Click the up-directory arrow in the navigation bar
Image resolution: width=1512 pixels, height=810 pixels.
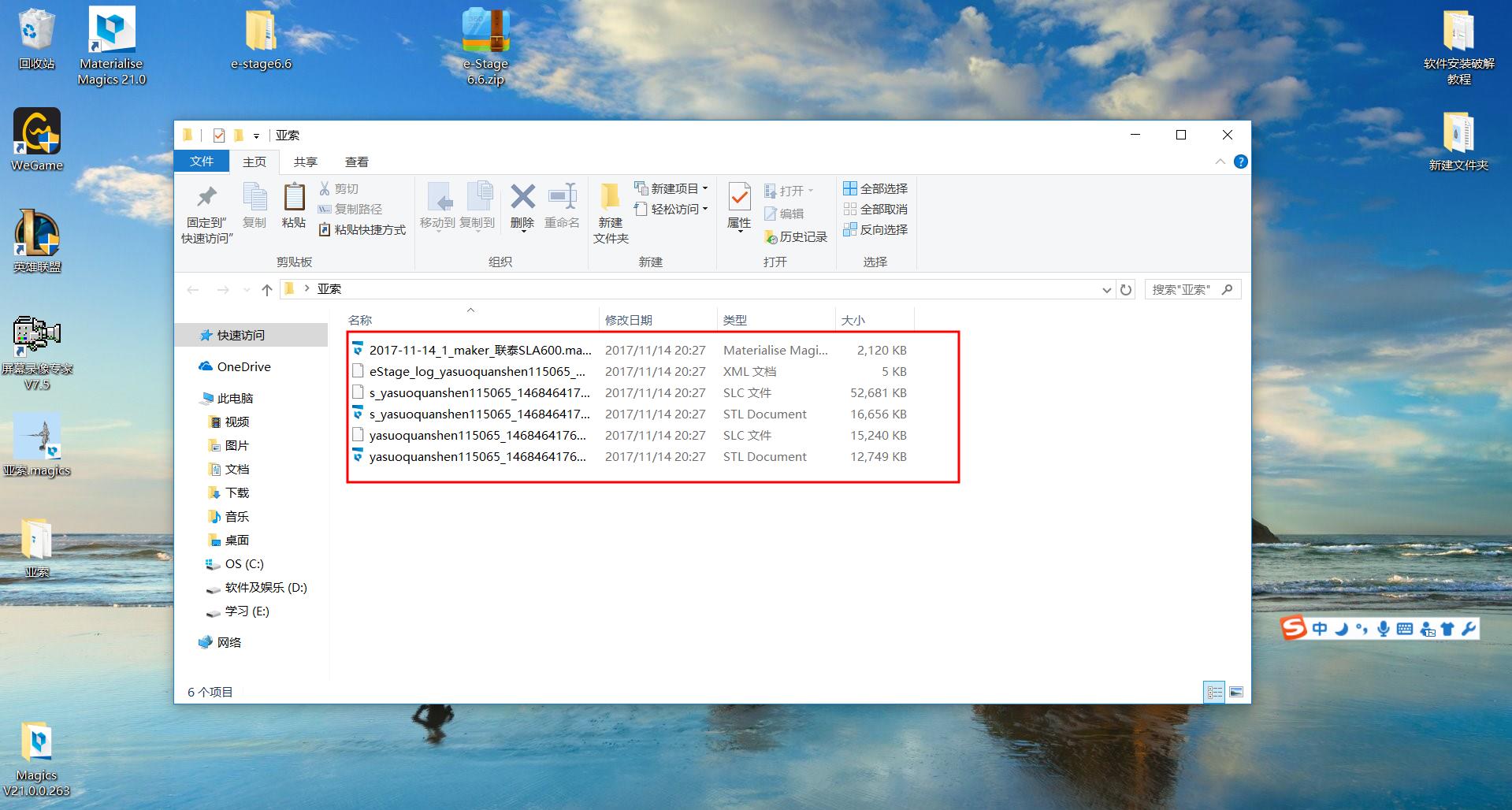[x=267, y=290]
